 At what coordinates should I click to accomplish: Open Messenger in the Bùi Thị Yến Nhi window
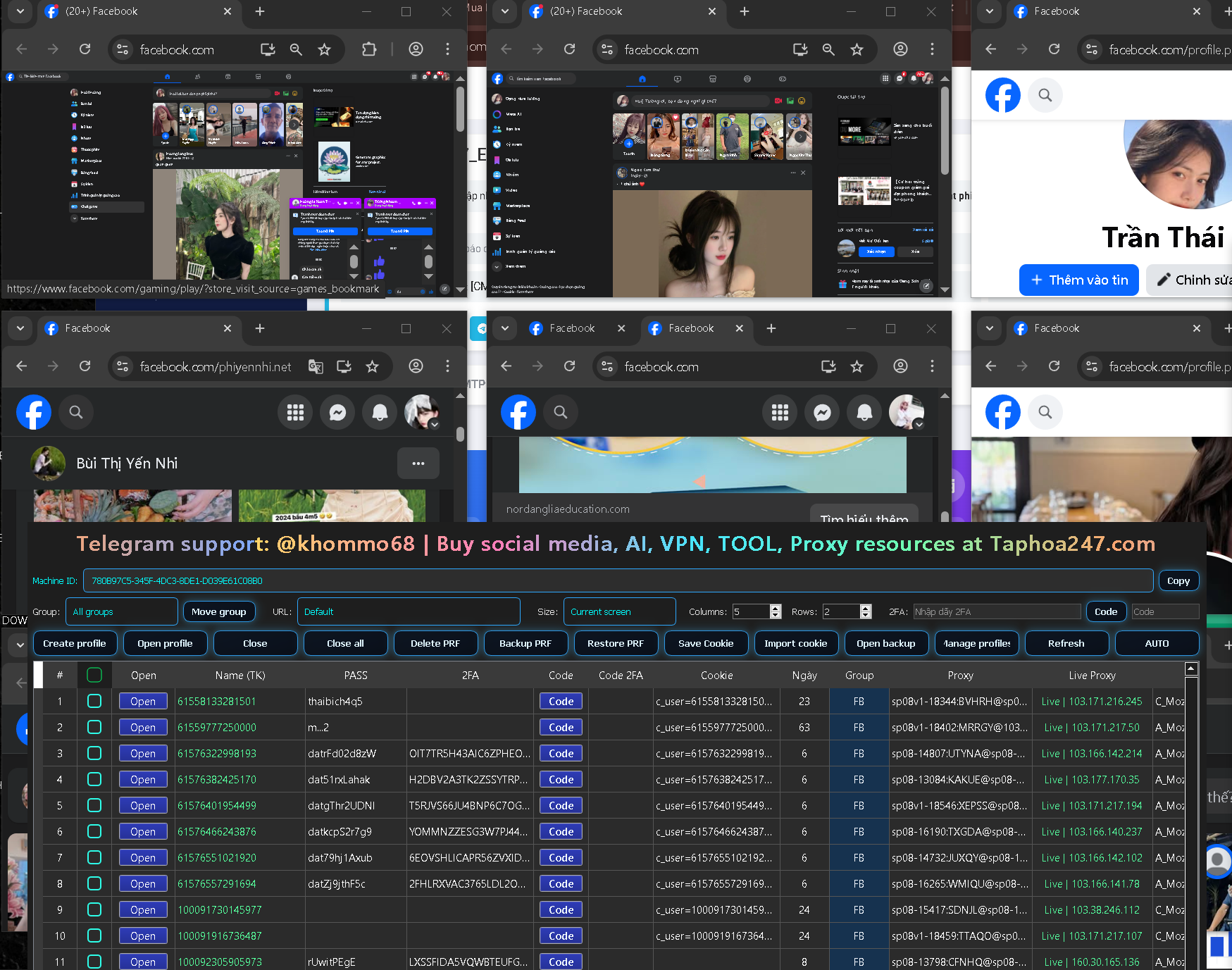click(337, 413)
